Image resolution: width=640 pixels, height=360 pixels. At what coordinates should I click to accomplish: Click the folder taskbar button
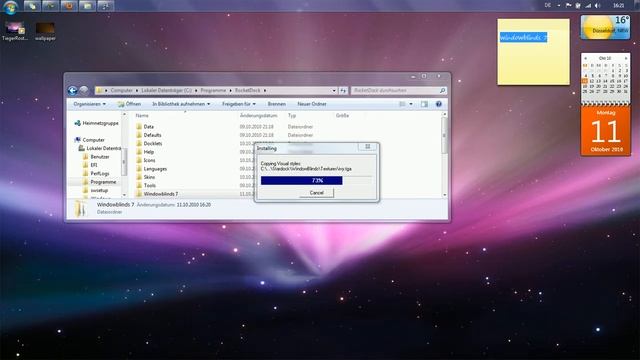point(87,5)
